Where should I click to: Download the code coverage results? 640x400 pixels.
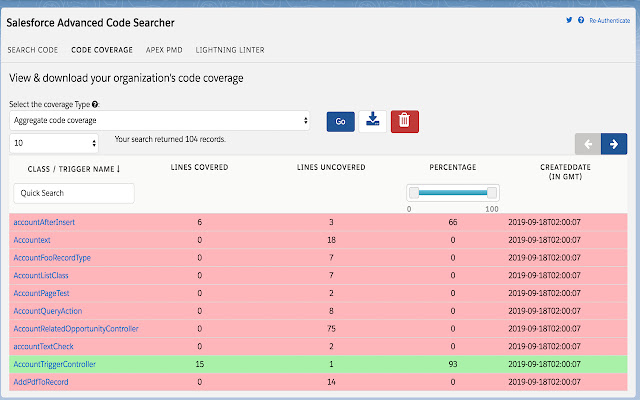coord(372,121)
